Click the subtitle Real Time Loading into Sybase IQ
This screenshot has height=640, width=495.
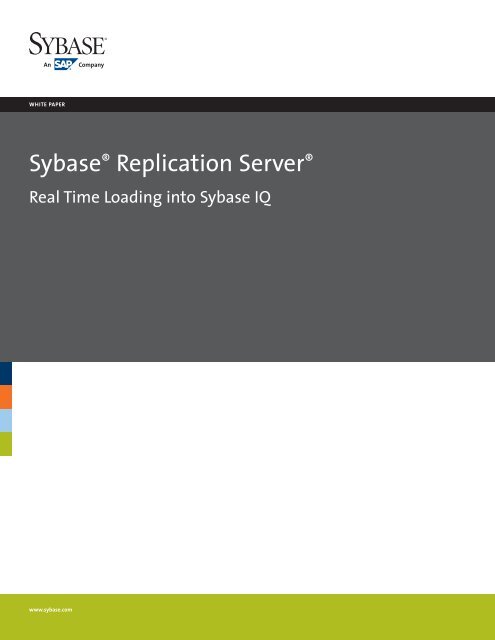tap(150, 198)
